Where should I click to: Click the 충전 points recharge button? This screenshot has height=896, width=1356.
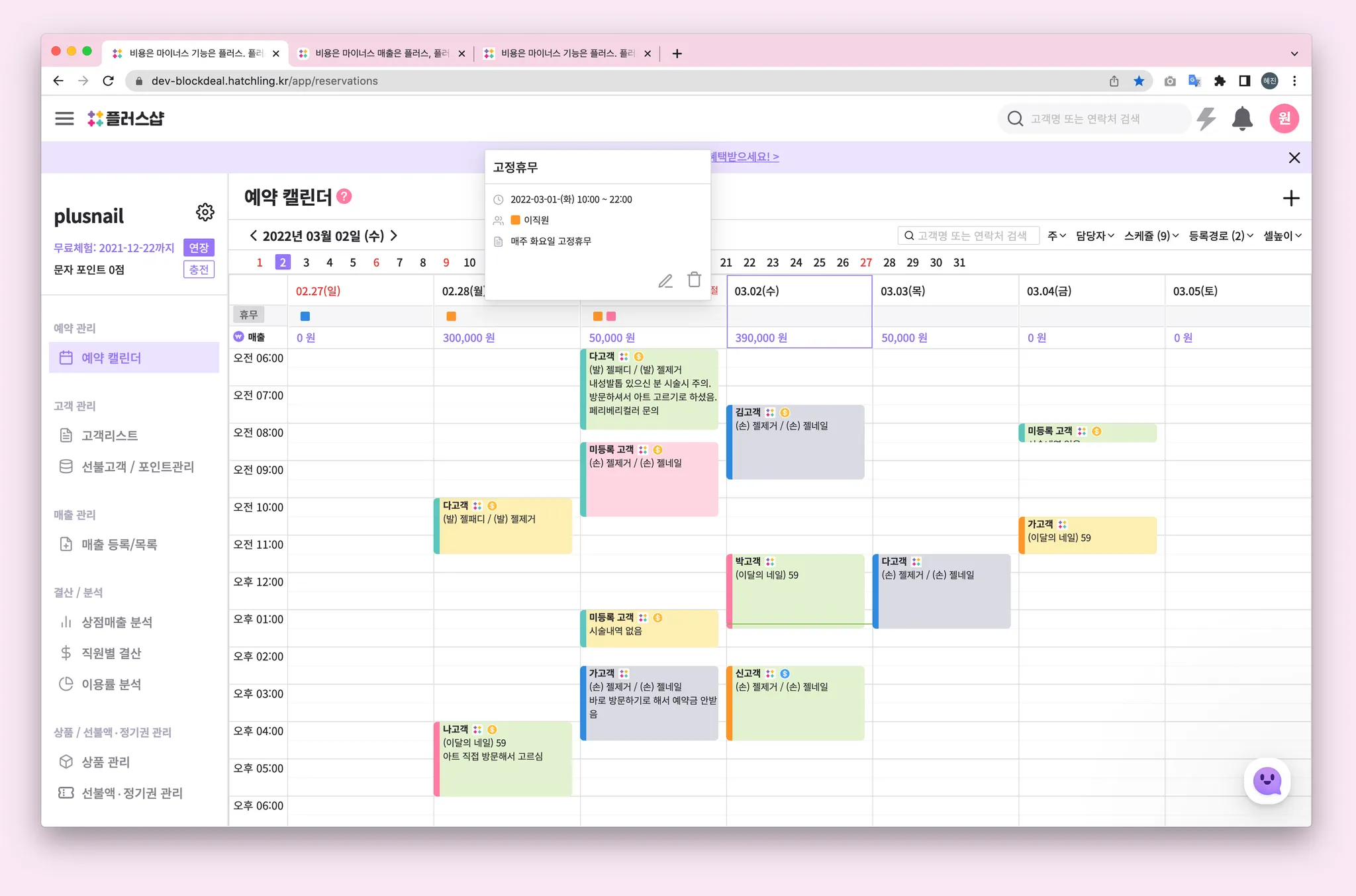coord(199,269)
